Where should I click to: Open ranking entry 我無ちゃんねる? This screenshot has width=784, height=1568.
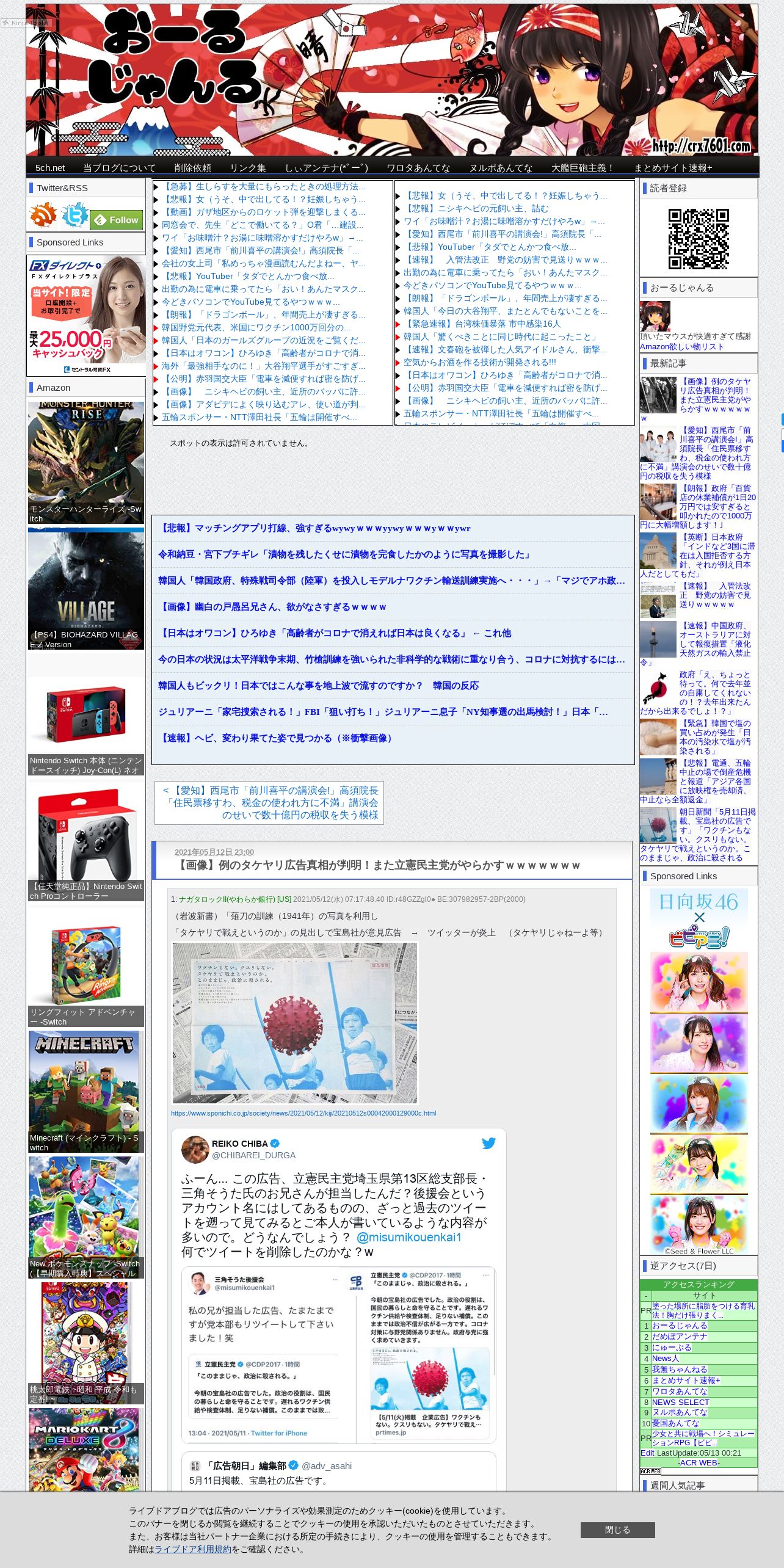(x=680, y=1370)
